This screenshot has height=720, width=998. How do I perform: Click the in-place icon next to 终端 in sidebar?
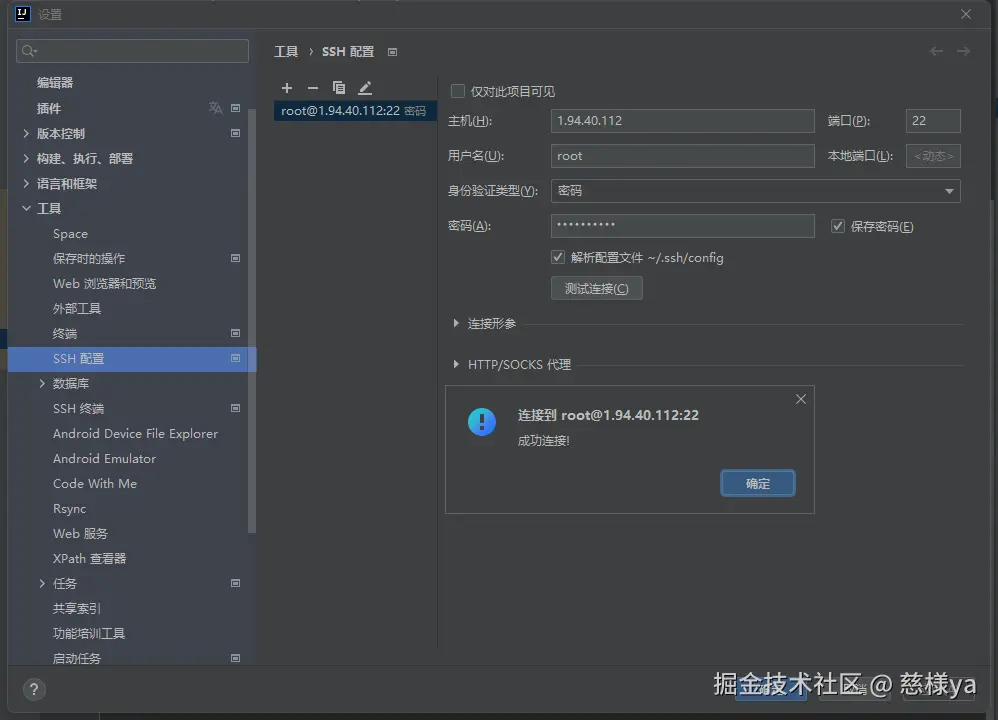[x=235, y=333]
